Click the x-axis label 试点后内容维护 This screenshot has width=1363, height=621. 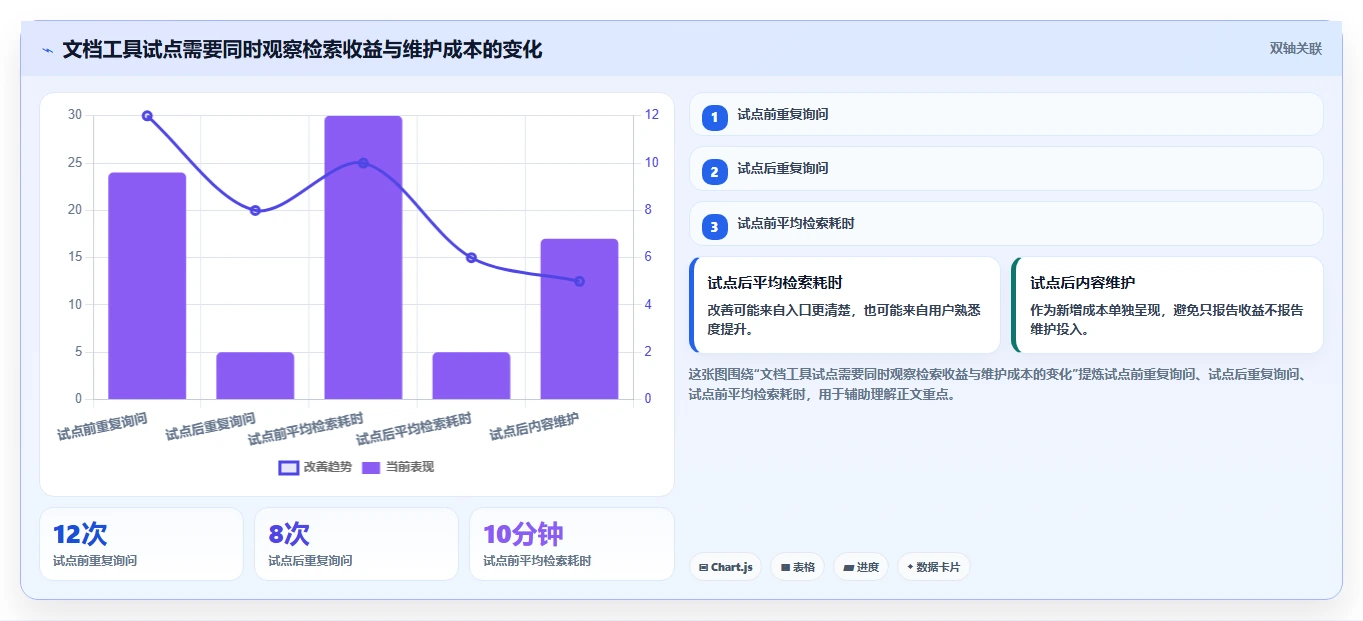coord(534,427)
